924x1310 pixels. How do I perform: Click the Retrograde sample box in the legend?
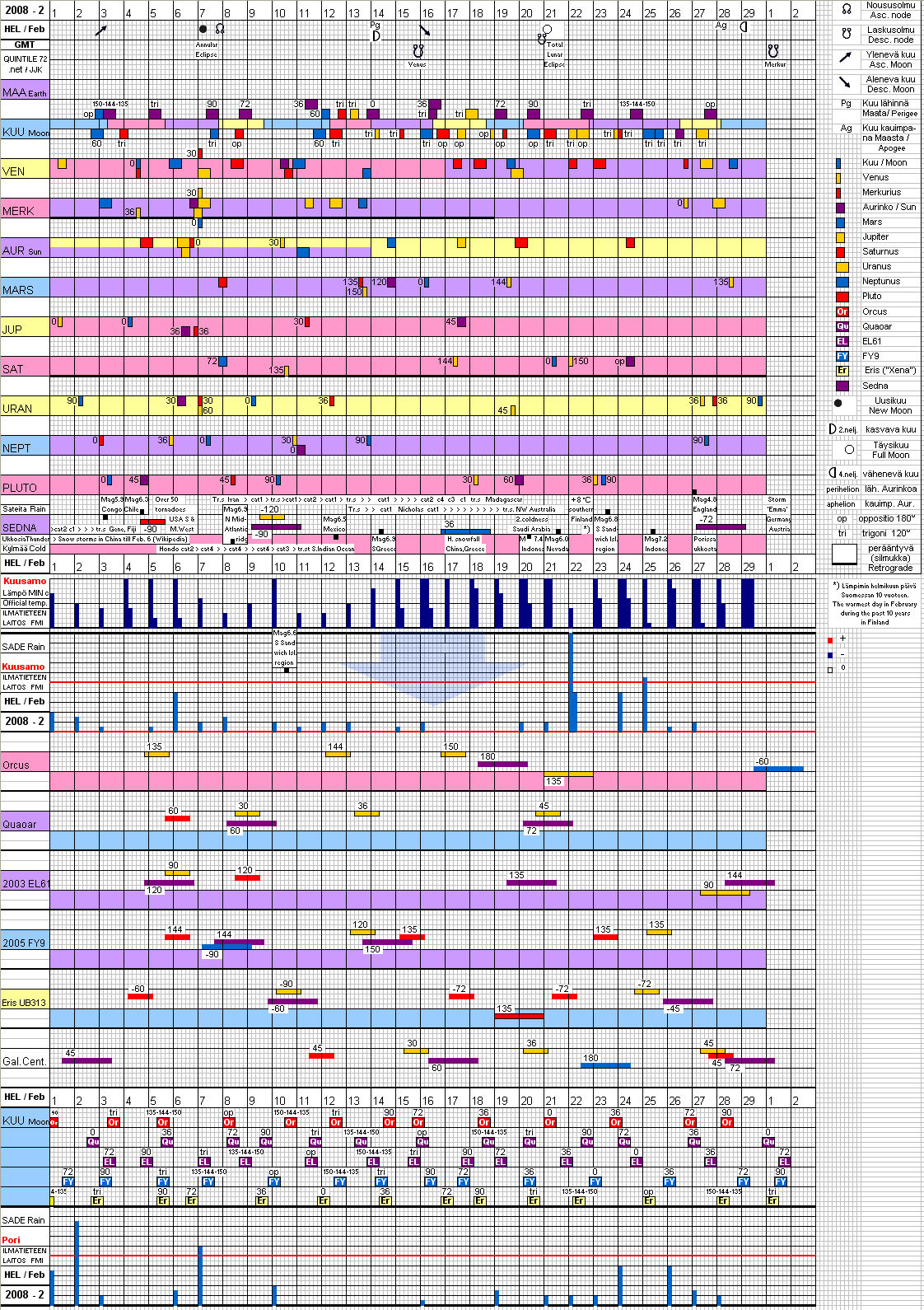[844, 554]
